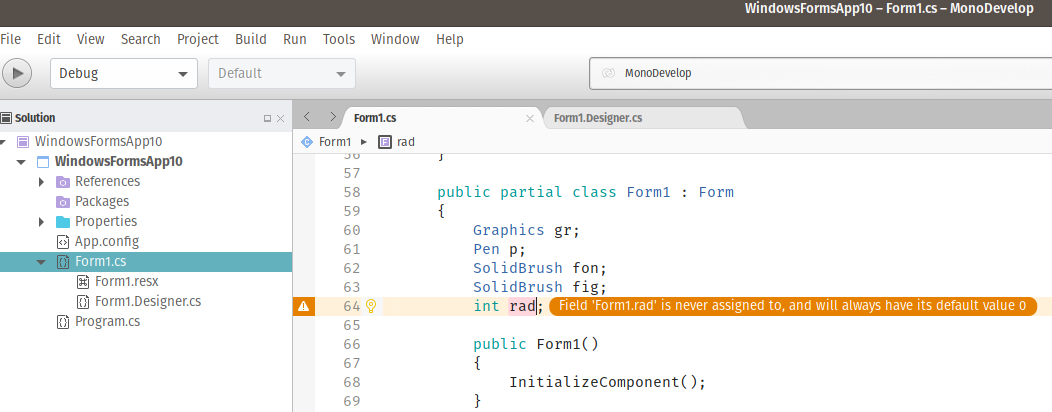Screen dimensions: 1052x412
Task: Click the Packages folder icon
Action: [62, 201]
